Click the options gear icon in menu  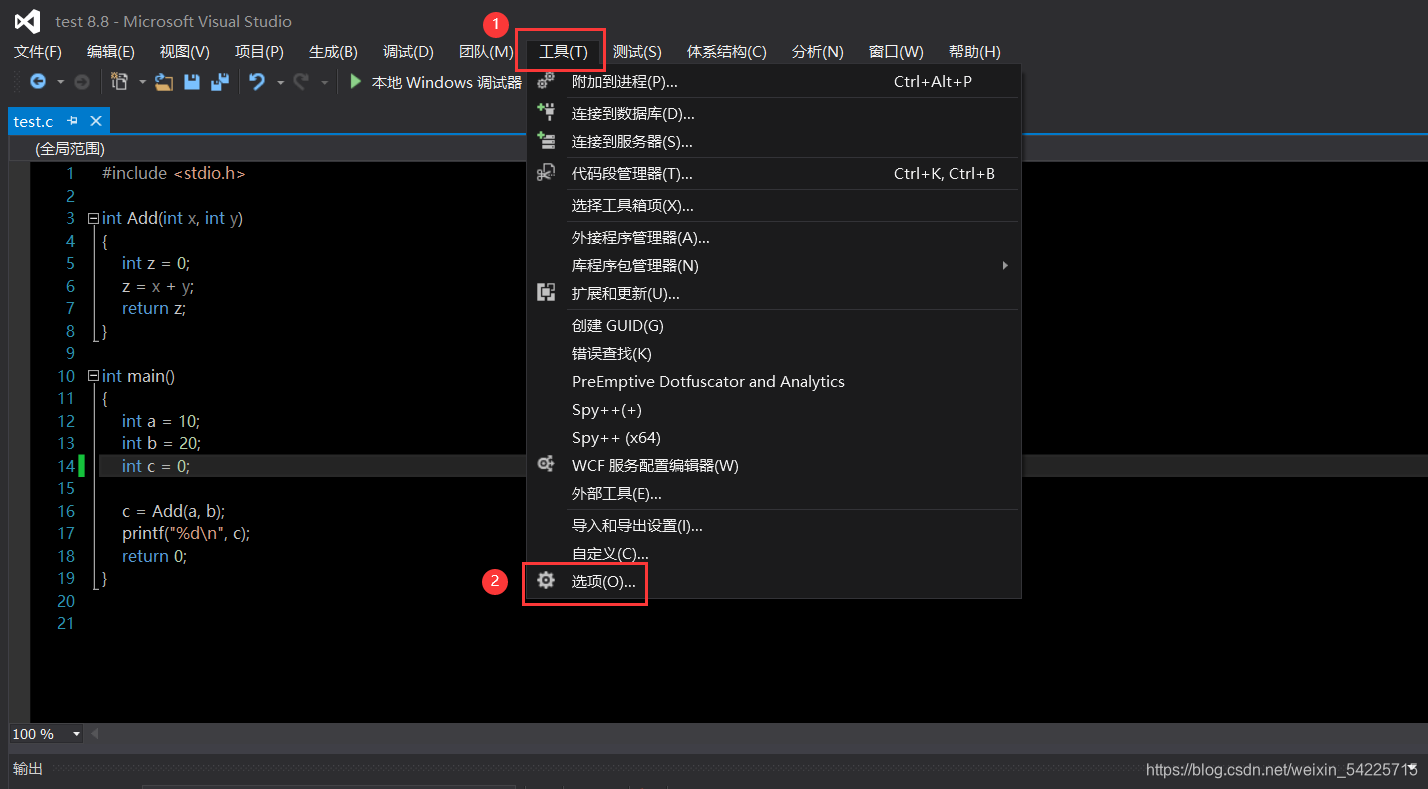[x=546, y=580]
